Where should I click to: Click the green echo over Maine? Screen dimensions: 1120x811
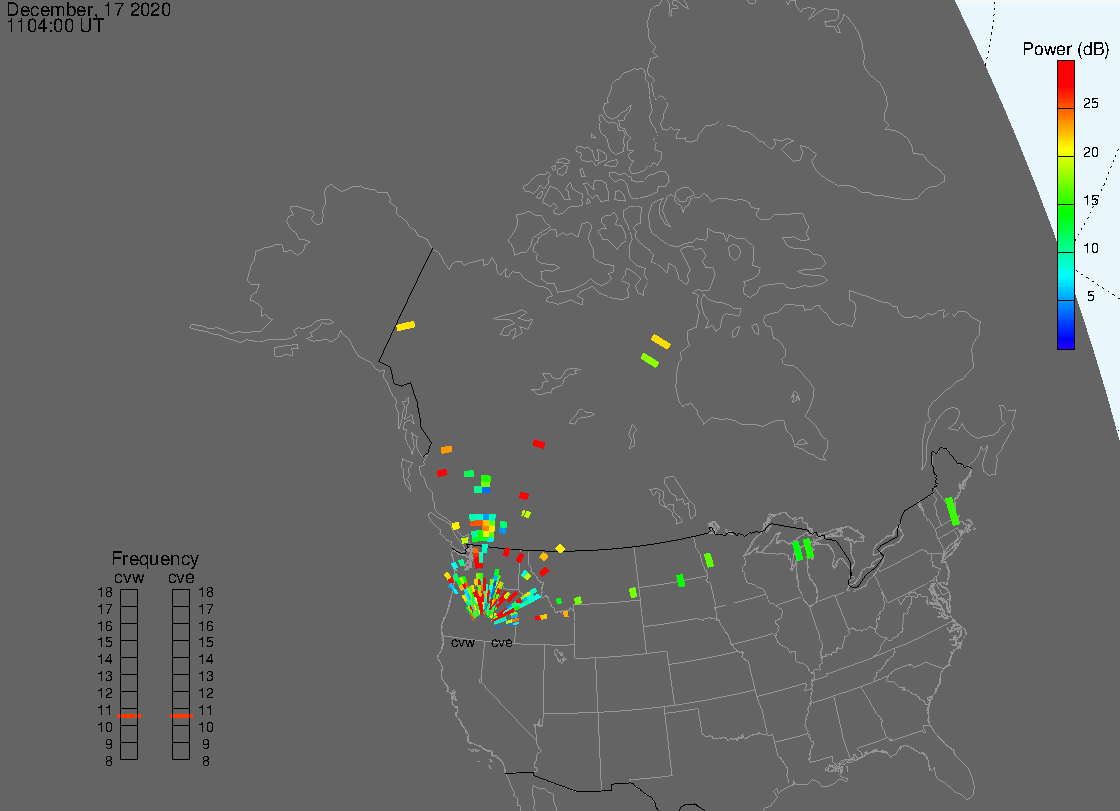pos(952,512)
